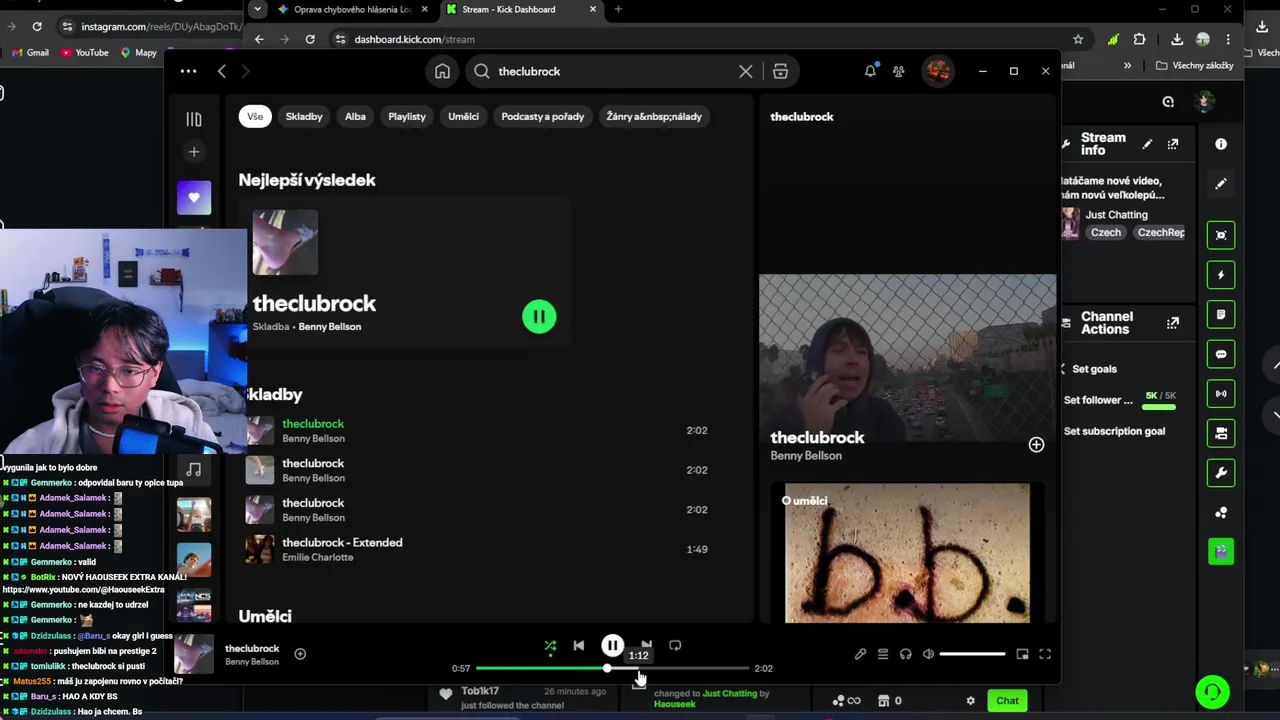Select the Podcasty a pořady filter chip
The width and height of the screenshot is (1280, 720).
click(542, 116)
